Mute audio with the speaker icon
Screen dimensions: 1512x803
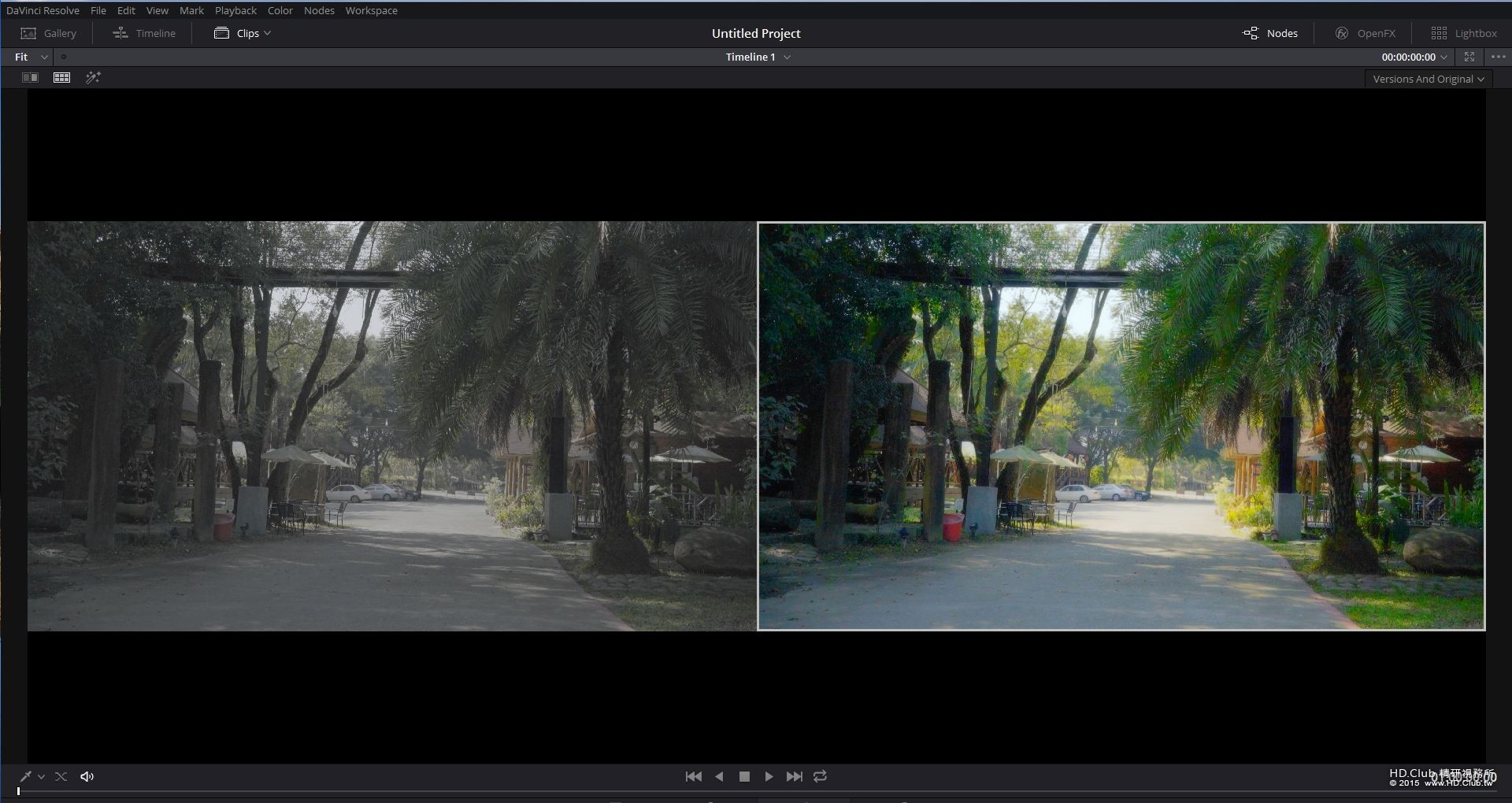coord(87,776)
